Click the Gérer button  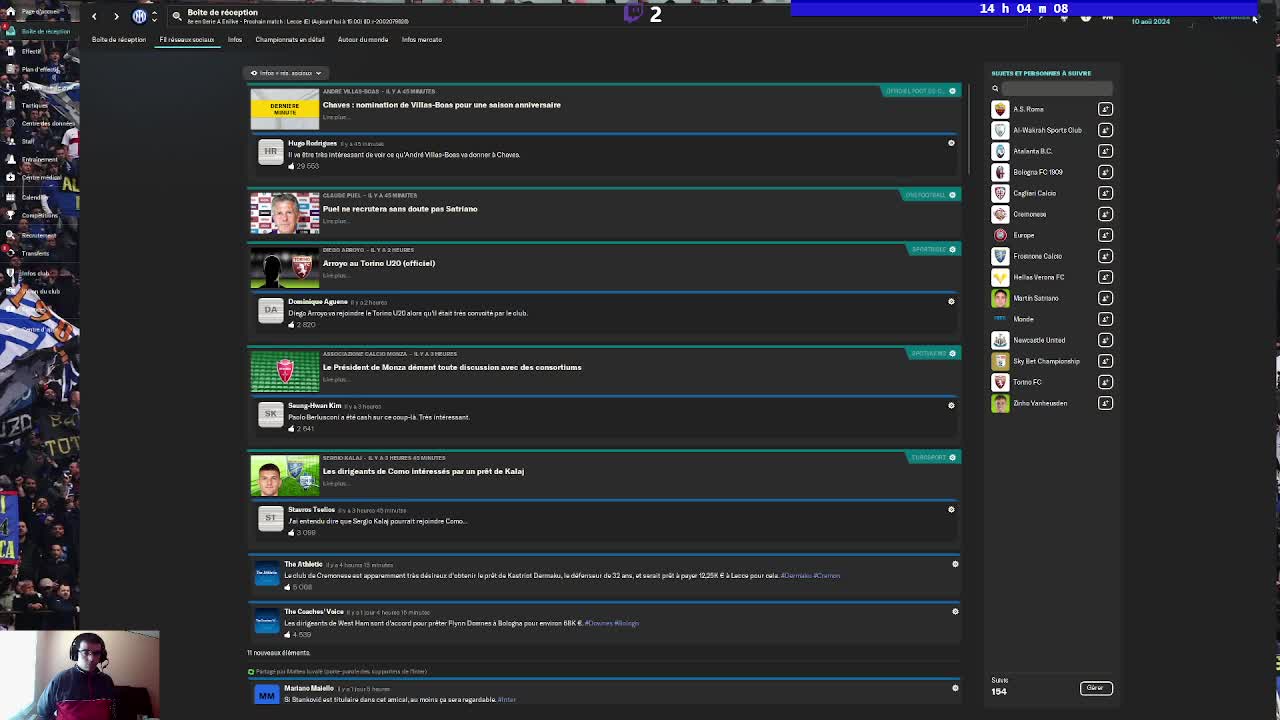tap(1095, 688)
